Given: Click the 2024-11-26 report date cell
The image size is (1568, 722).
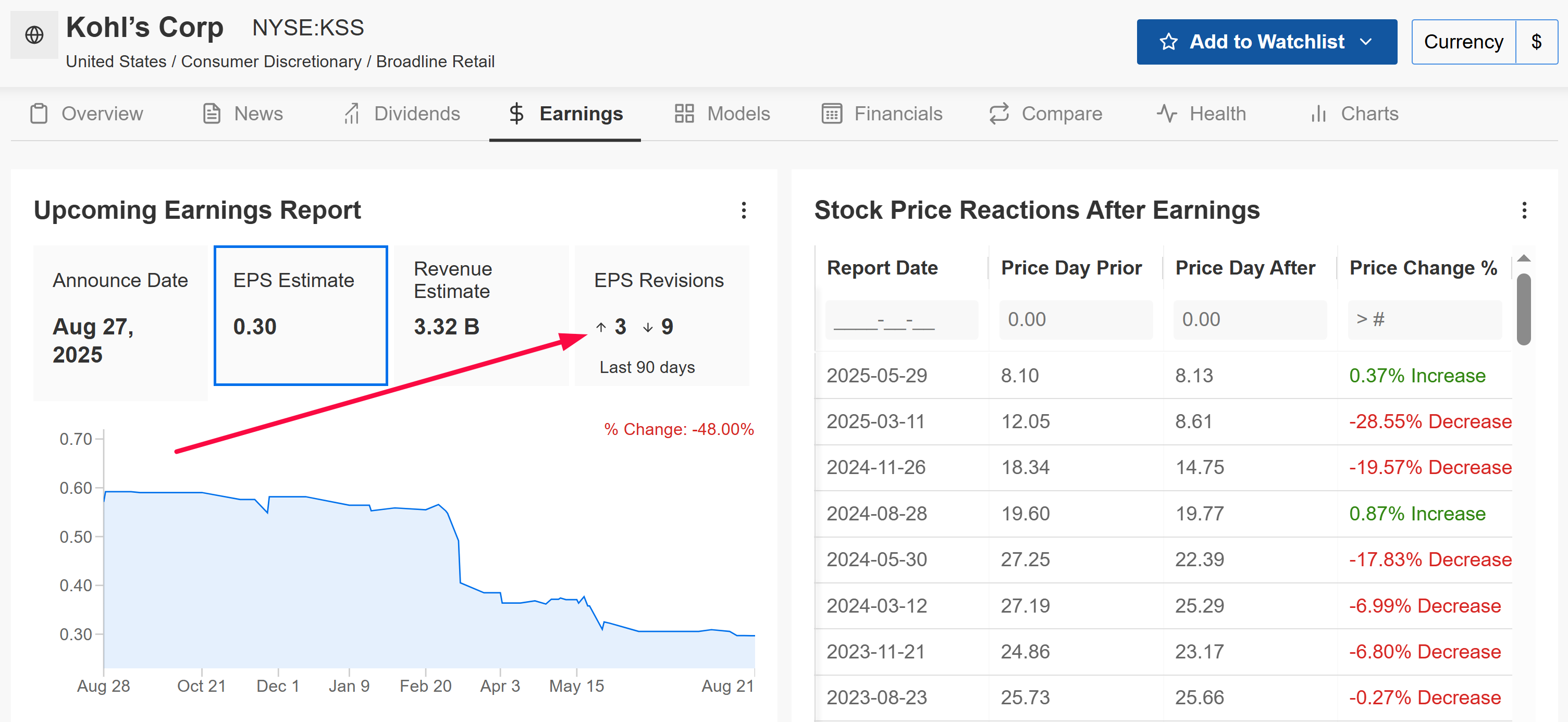Looking at the screenshot, I should pyautogui.click(x=875, y=467).
